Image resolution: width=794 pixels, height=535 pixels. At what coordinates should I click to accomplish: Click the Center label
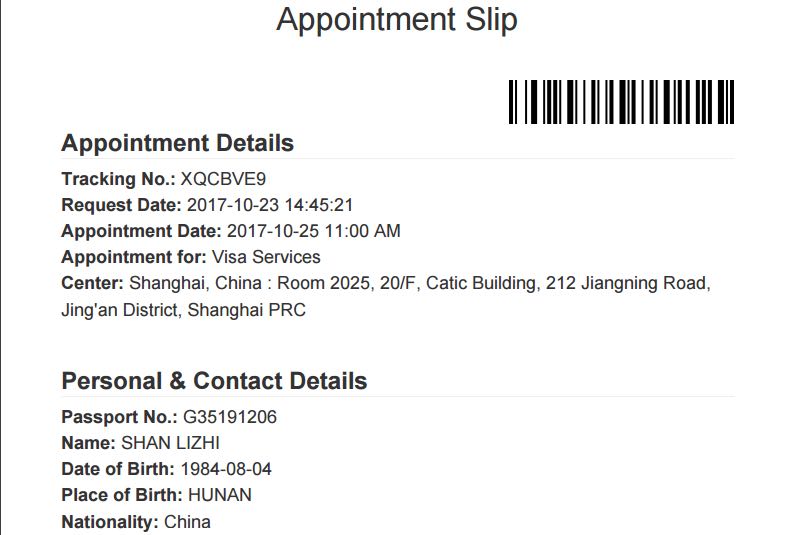[x=93, y=283]
